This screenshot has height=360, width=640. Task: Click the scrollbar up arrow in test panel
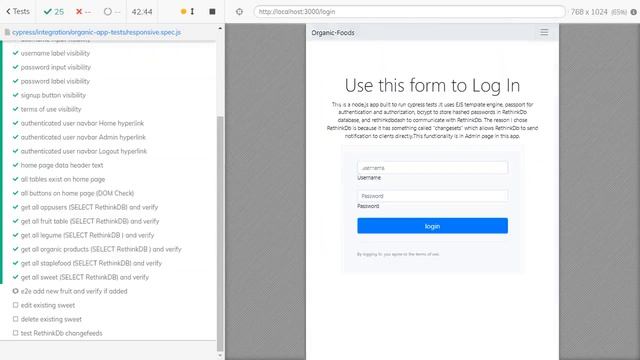point(220,29)
